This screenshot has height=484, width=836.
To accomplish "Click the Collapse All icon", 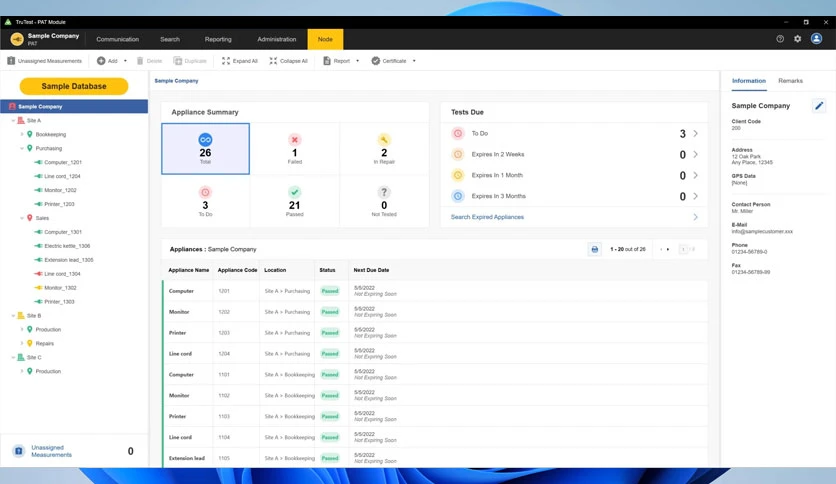I will (x=273, y=61).
